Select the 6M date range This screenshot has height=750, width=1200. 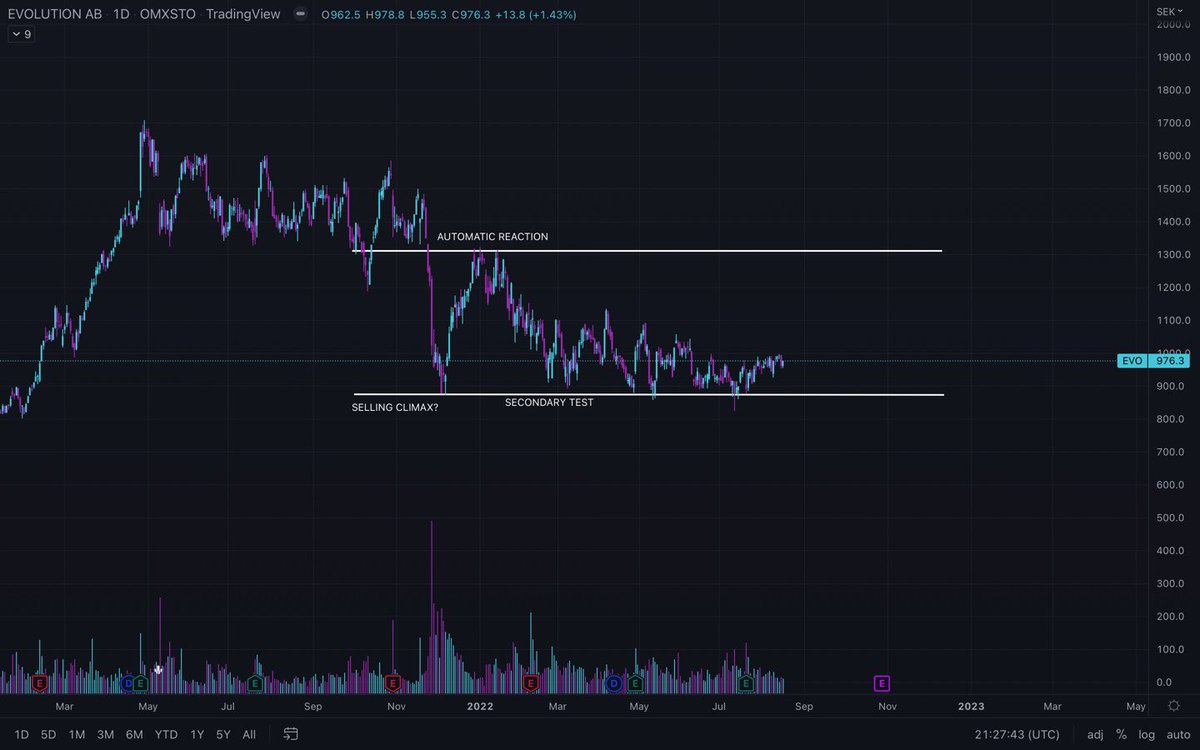[x=134, y=734]
